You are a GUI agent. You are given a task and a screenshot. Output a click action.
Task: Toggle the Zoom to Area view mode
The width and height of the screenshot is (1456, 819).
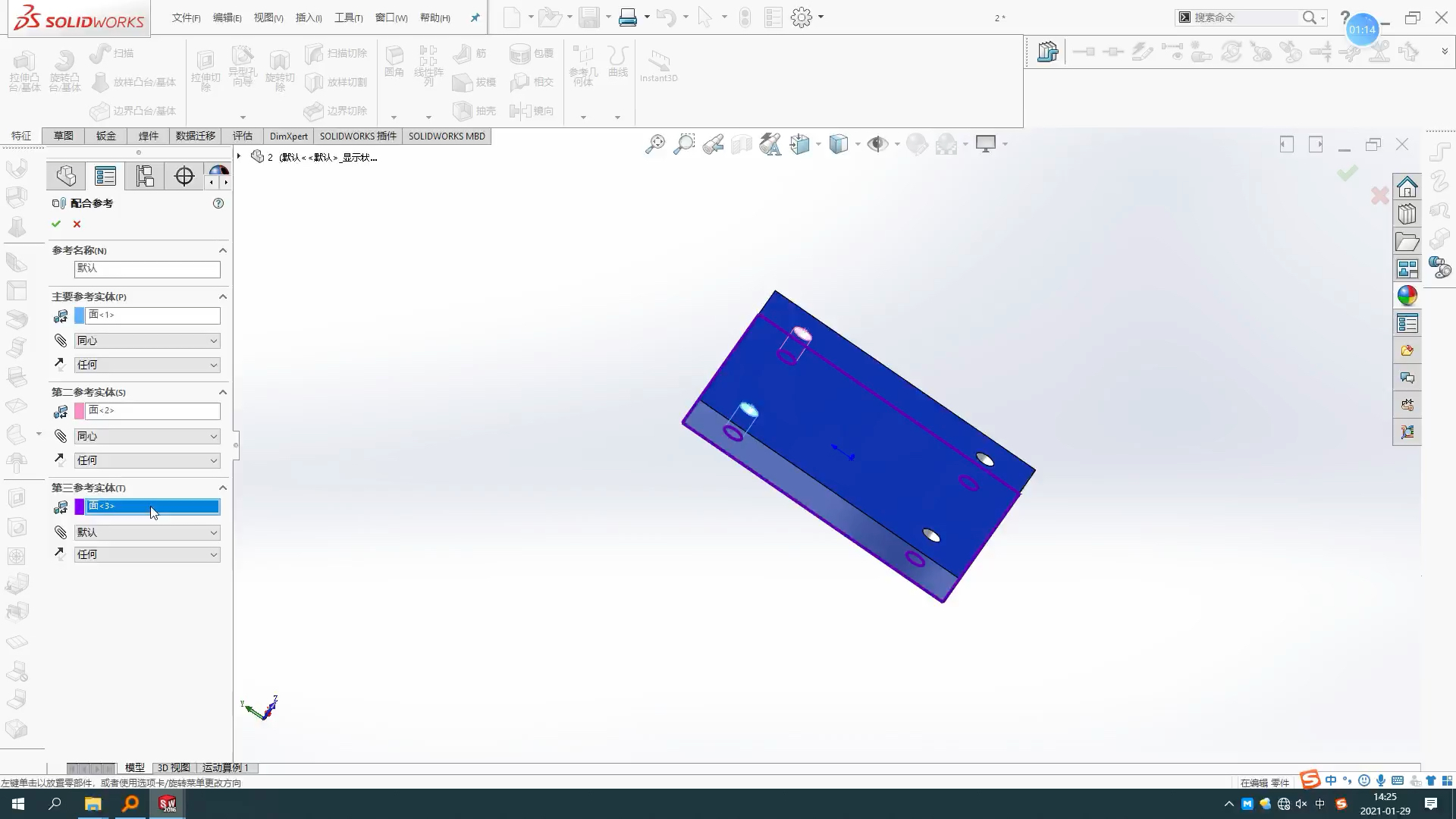685,144
